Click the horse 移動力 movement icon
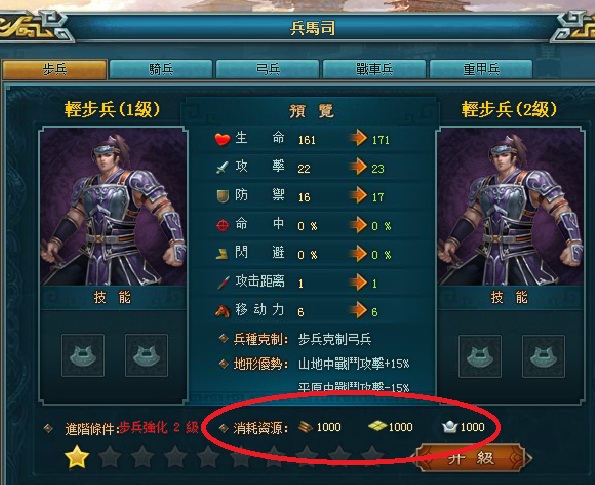The image size is (595, 485). (x=222, y=311)
